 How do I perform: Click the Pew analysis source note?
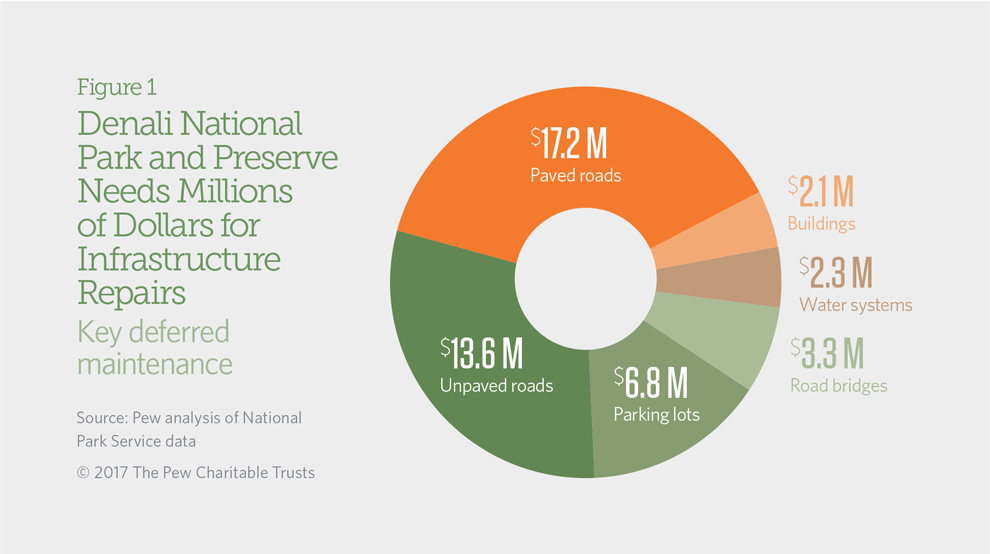188,428
